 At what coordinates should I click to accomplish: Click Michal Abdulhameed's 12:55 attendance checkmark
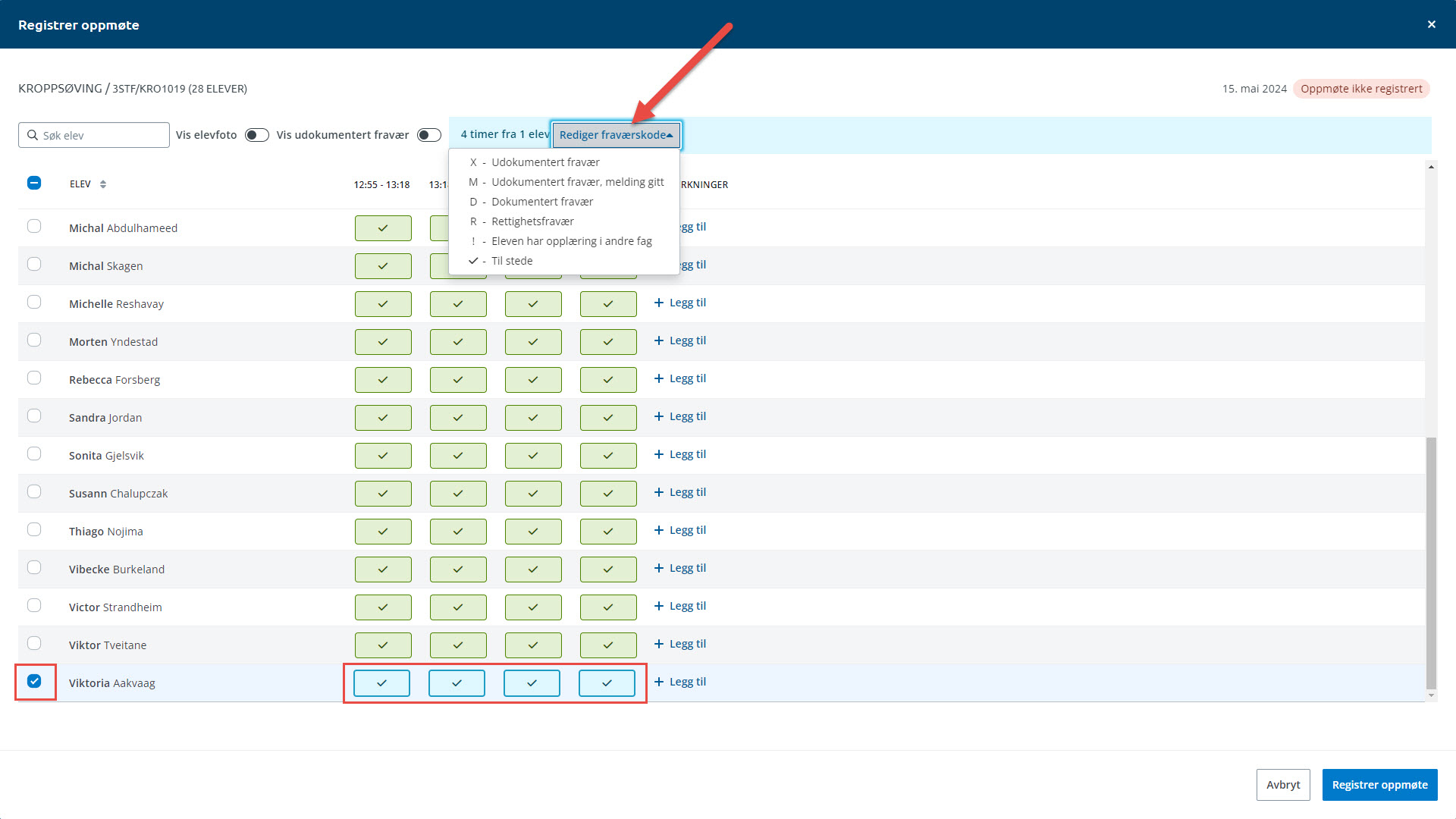(383, 228)
